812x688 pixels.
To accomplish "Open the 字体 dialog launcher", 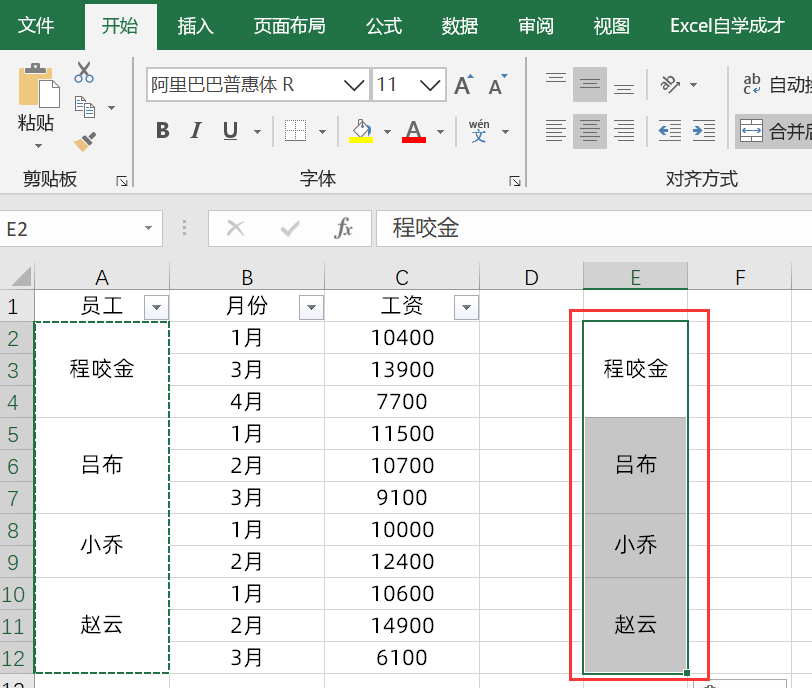I will (515, 181).
